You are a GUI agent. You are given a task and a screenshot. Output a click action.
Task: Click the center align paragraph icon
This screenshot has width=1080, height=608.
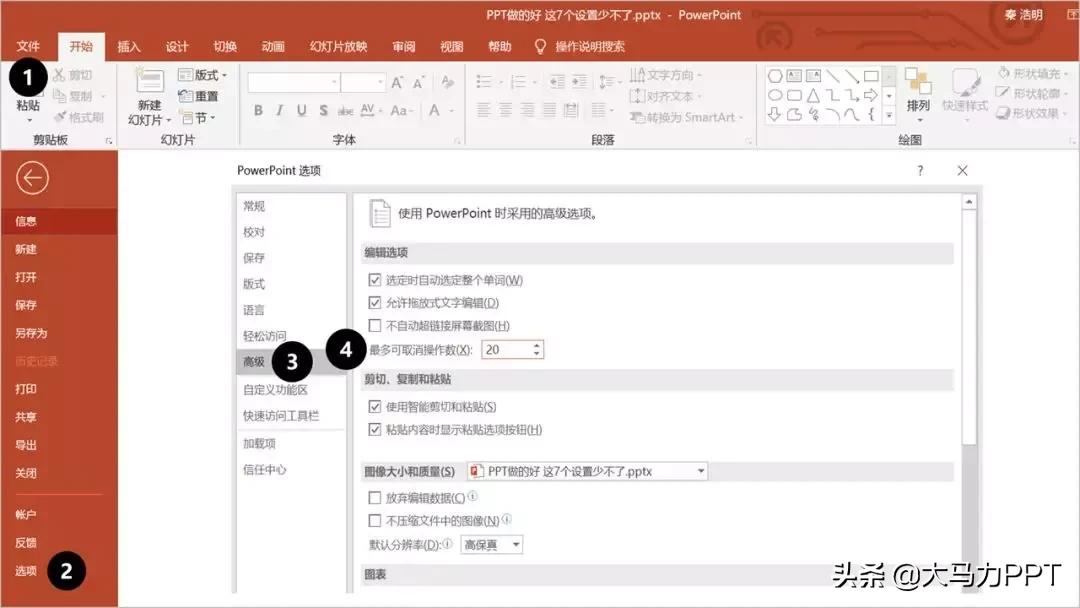pyautogui.click(x=506, y=109)
